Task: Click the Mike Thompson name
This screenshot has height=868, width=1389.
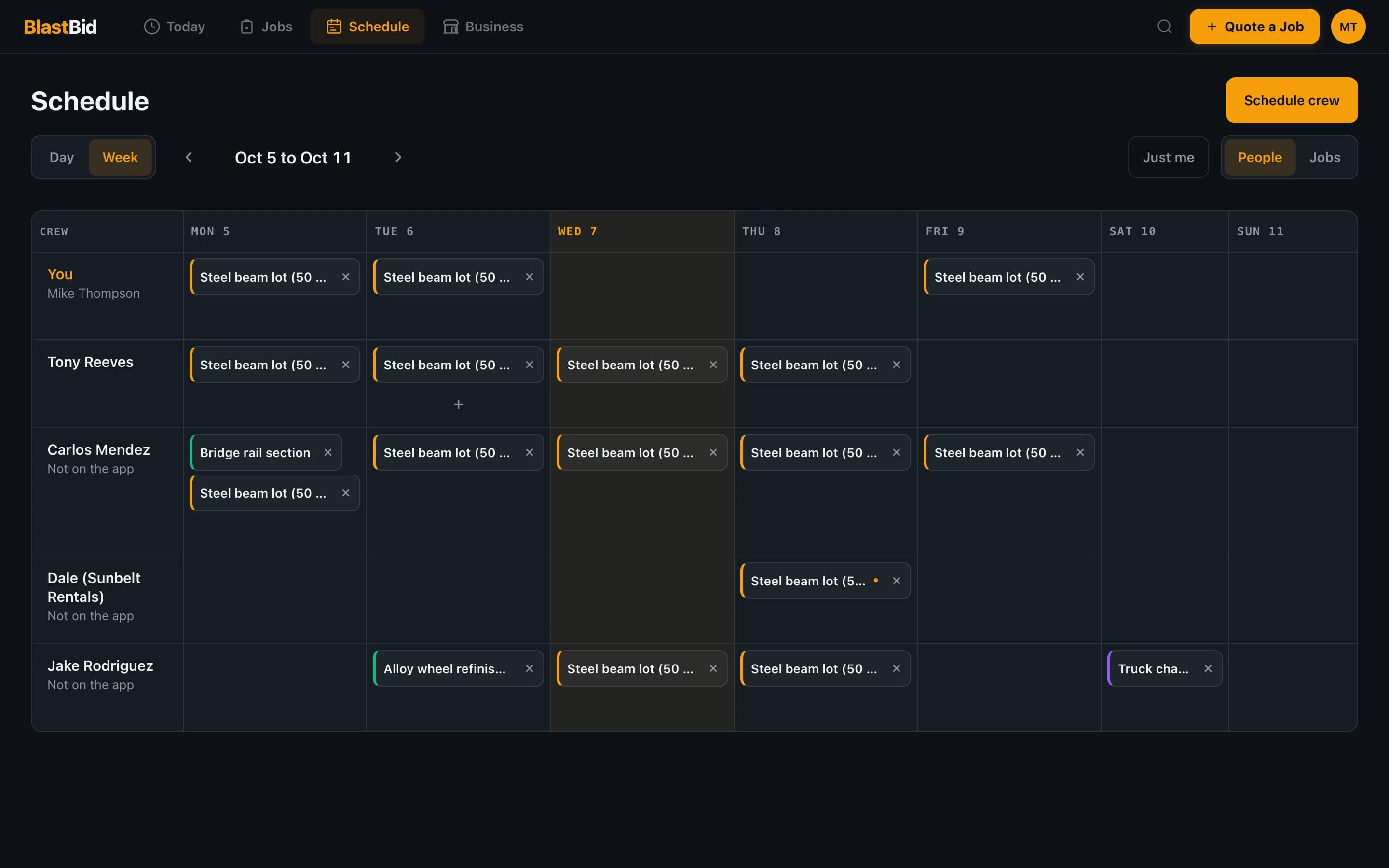Action: (94, 293)
